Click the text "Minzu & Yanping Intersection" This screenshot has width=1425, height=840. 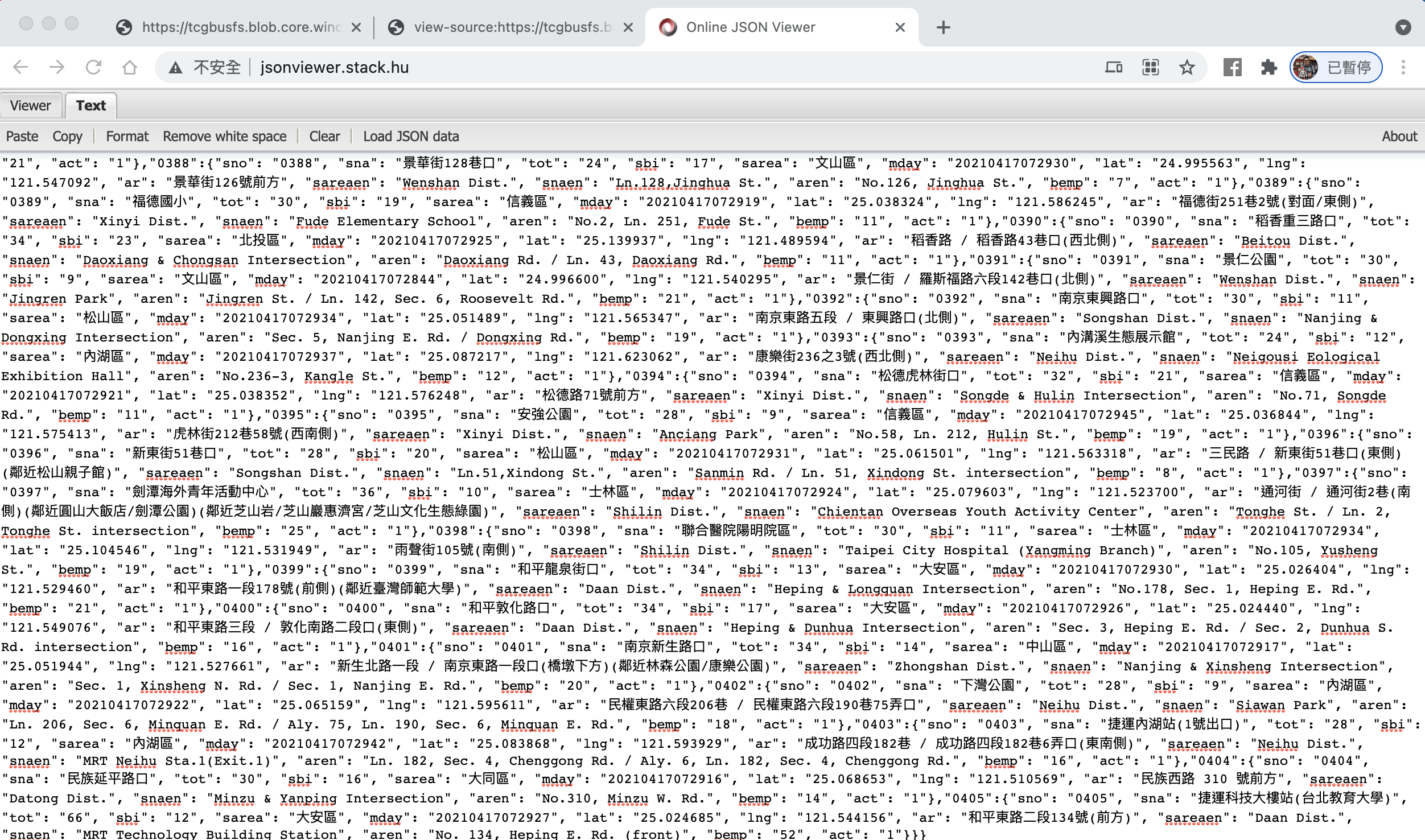(329, 798)
